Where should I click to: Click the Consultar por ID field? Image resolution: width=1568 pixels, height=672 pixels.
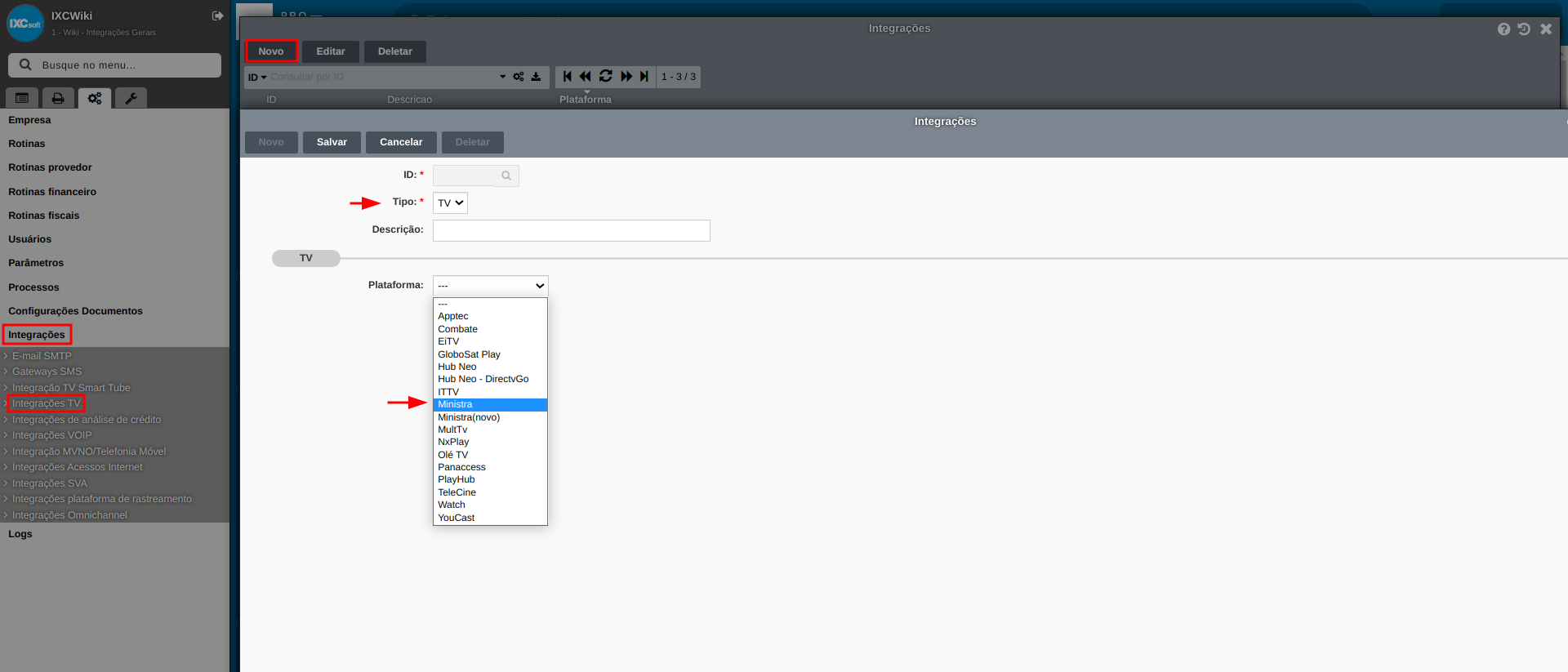point(382,77)
